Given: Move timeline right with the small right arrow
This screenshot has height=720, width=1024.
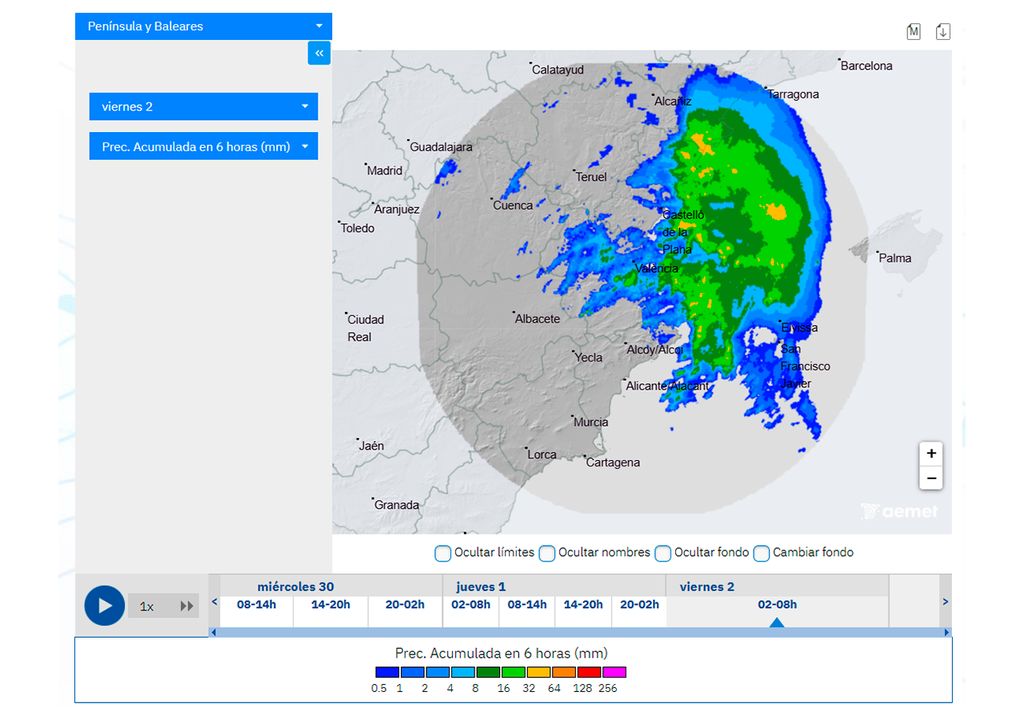Looking at the screenshot, I should (945, 602).
